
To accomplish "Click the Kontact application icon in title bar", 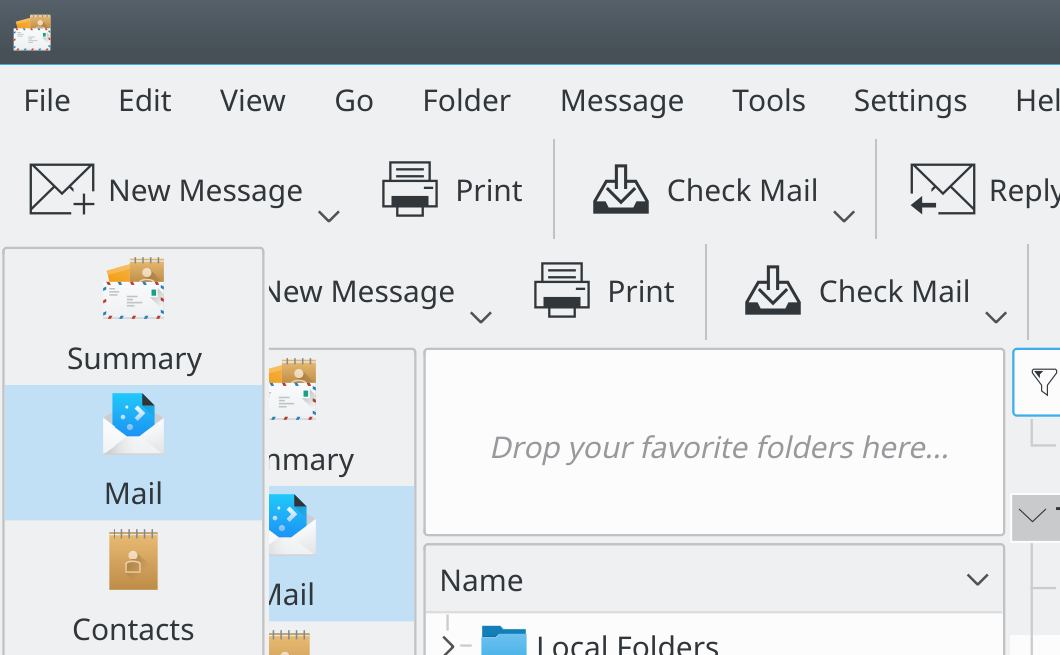I will [32, 32].
